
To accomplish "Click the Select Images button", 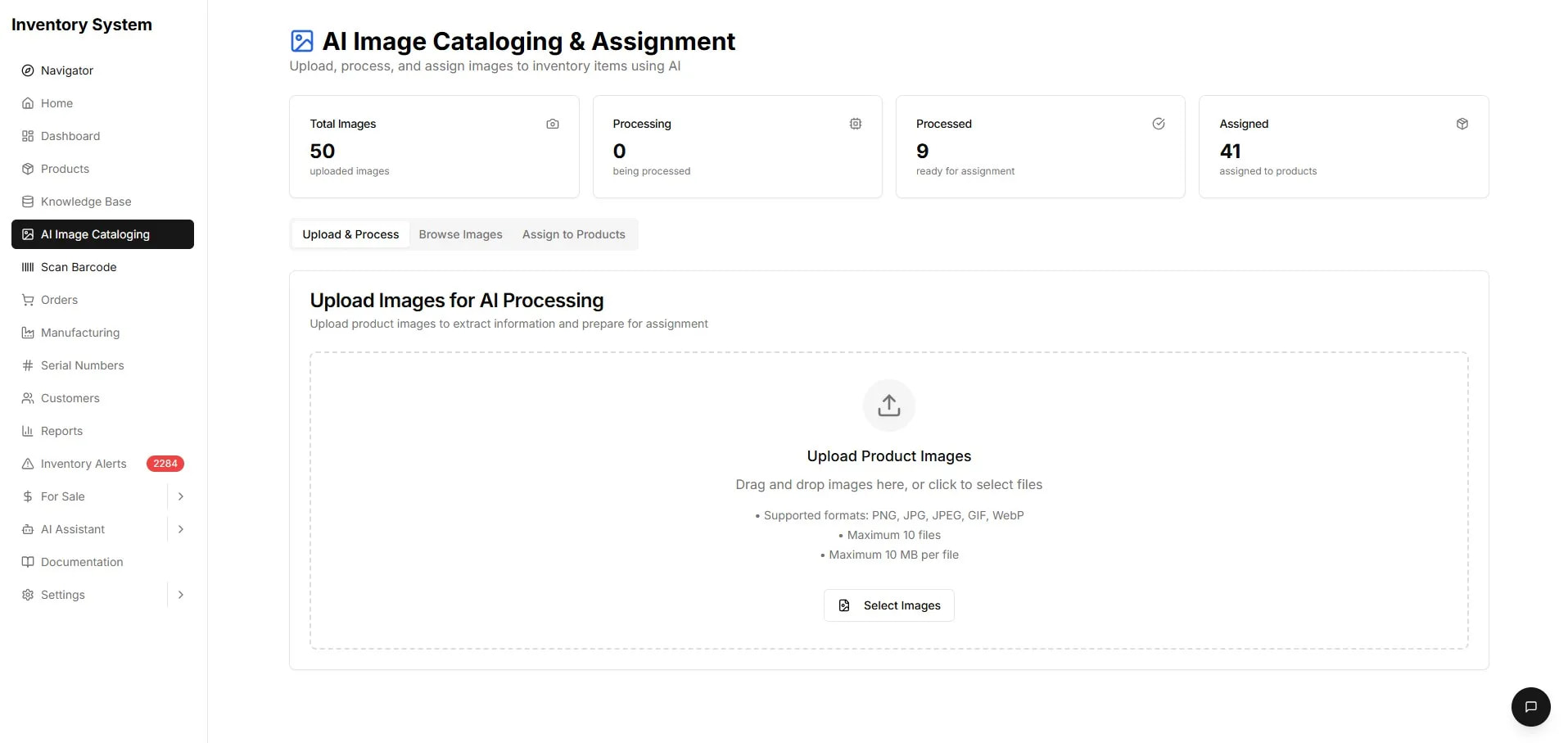I will [x=889, y=605].
